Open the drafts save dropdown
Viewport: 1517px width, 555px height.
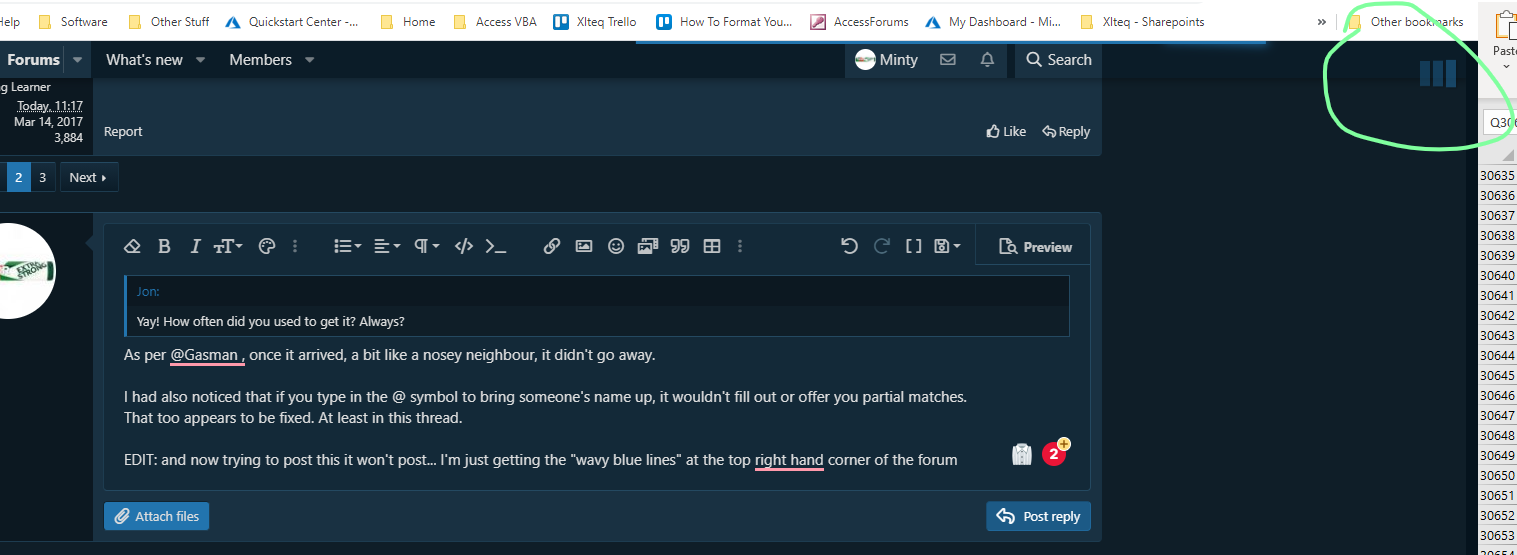[946, 246]
